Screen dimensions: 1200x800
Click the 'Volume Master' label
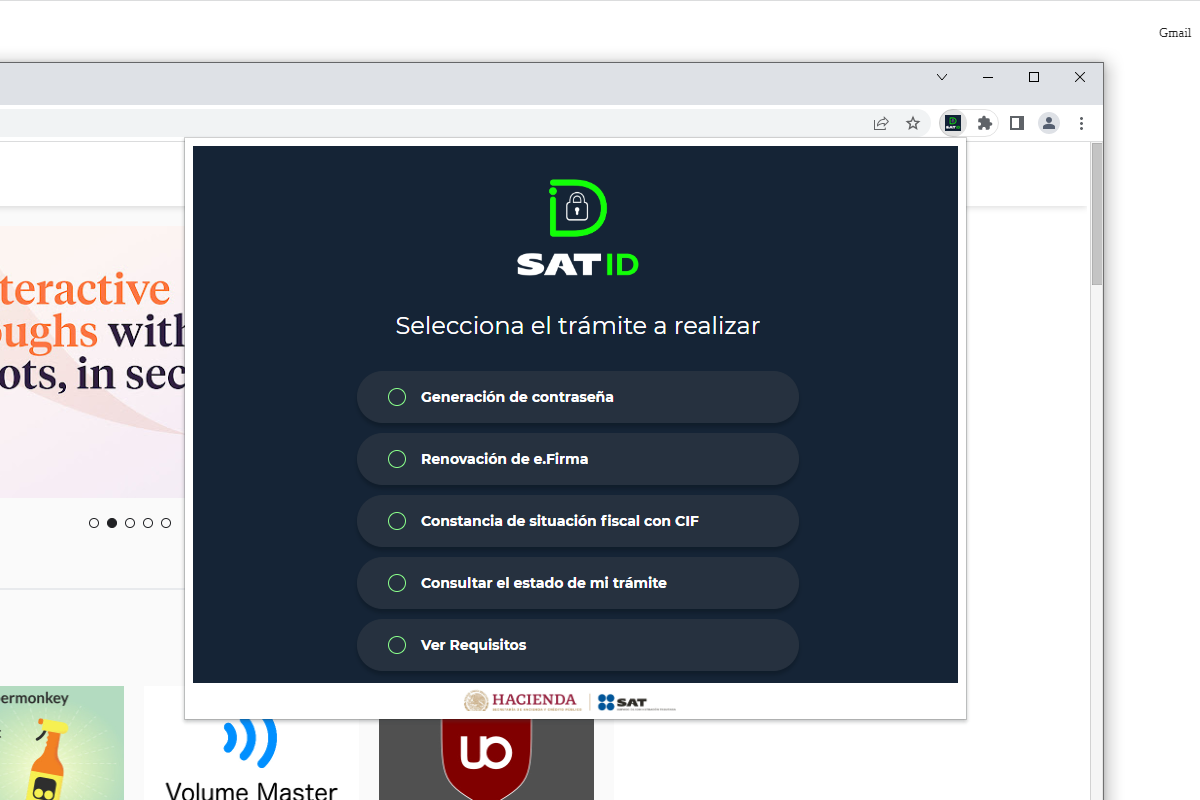coord(251,791)
